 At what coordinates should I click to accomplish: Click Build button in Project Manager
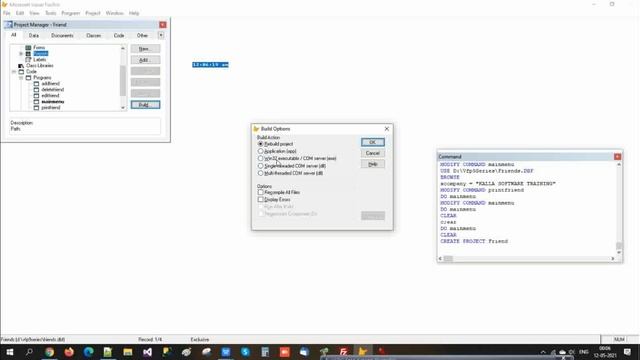pyautogui.click(x=145, y=105)
